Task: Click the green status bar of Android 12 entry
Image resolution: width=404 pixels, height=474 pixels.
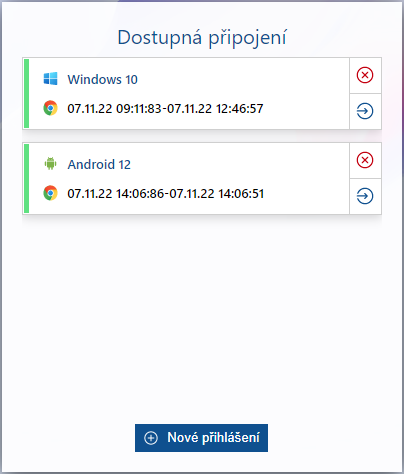Action: [27, 178]
